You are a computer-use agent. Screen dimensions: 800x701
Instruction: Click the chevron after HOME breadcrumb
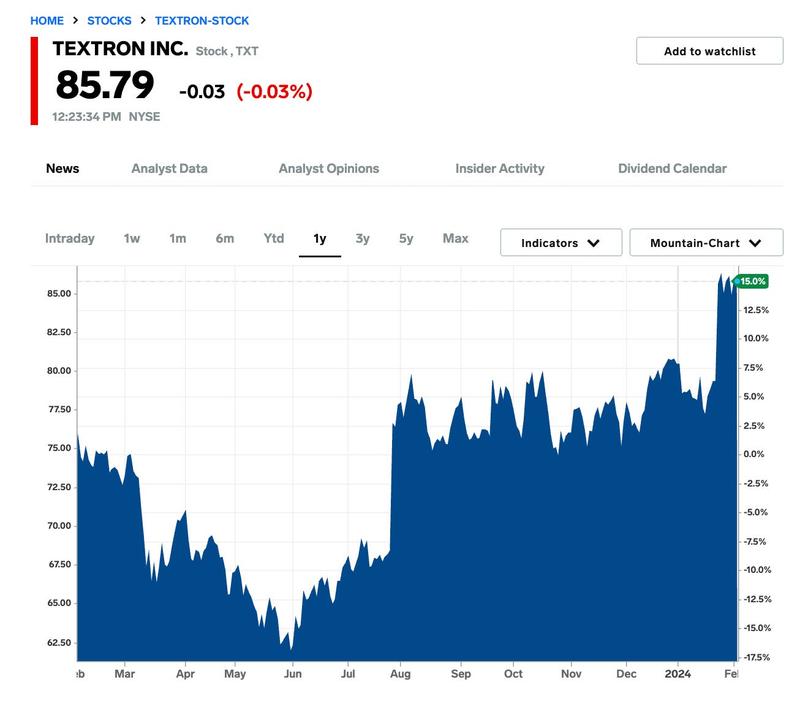pyautogui.click(x=76, y=20)
